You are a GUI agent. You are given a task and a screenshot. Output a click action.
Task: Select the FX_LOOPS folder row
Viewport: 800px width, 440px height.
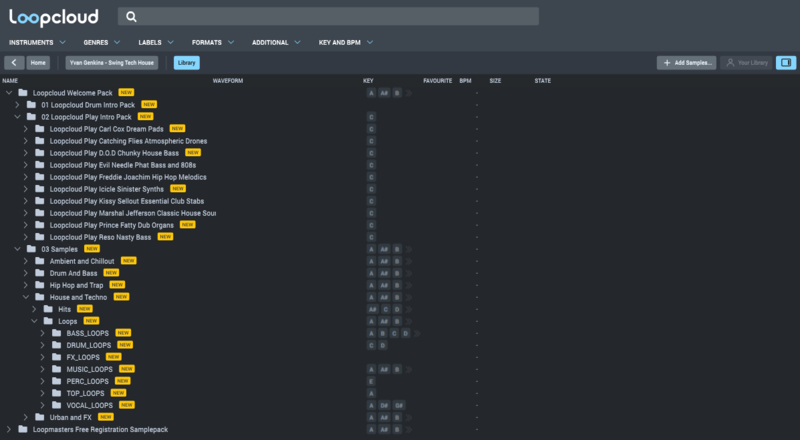pos(83,357)
